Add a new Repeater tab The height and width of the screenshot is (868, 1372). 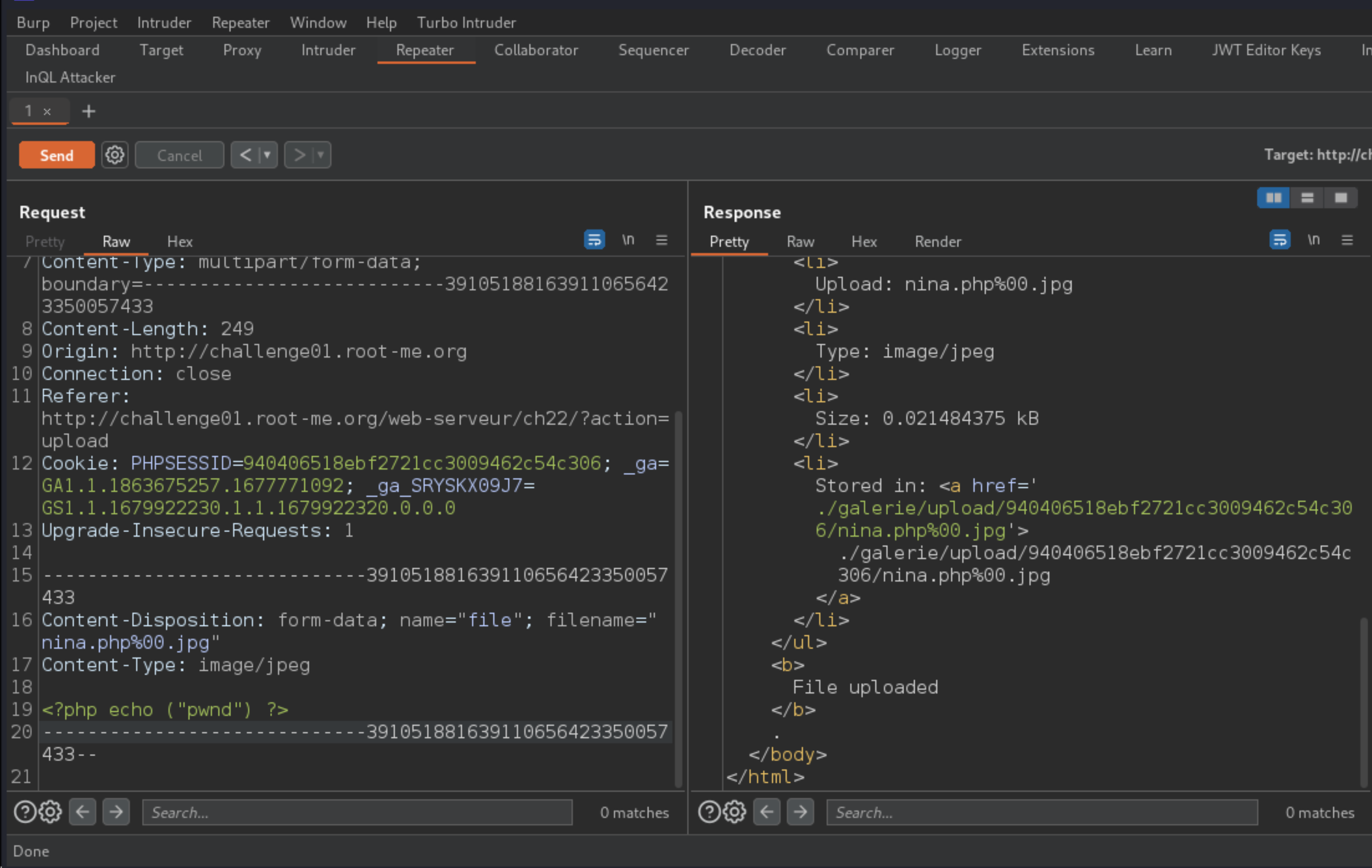point(89,111)
